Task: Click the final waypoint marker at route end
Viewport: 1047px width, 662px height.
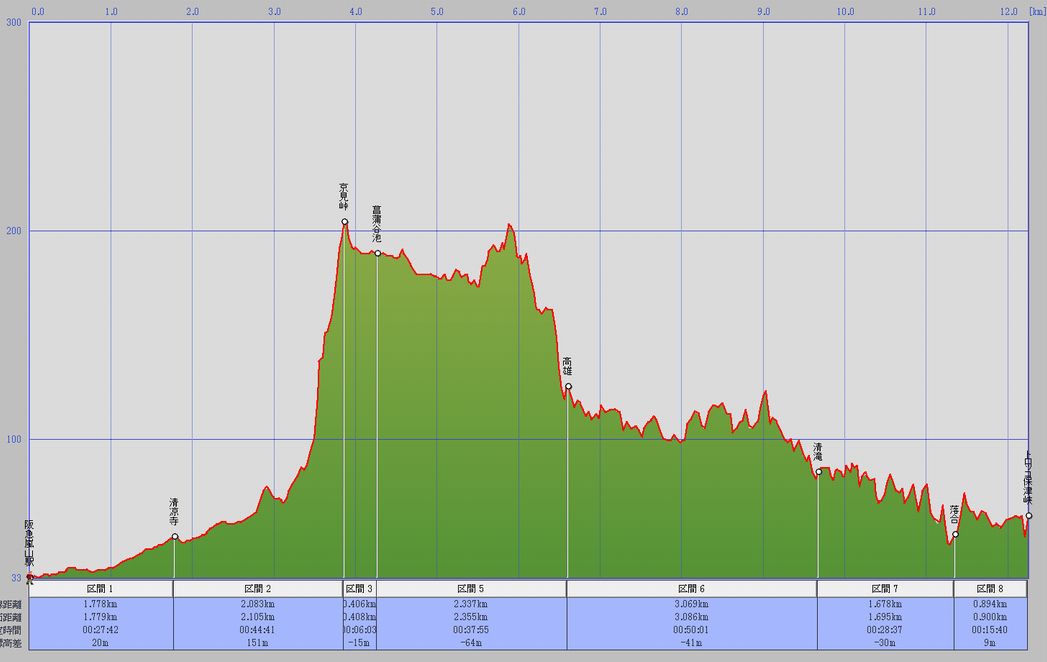Action: [x=1029, y=516]
